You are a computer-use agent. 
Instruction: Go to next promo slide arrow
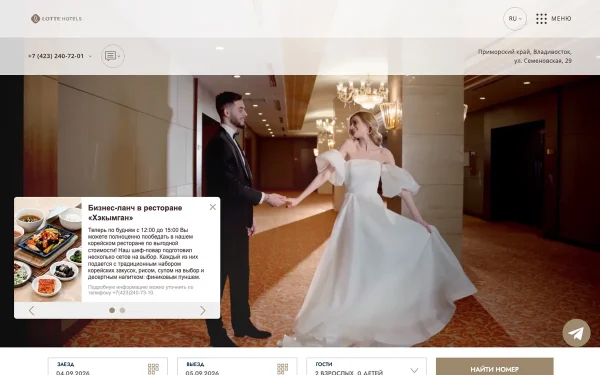[203, 310]
